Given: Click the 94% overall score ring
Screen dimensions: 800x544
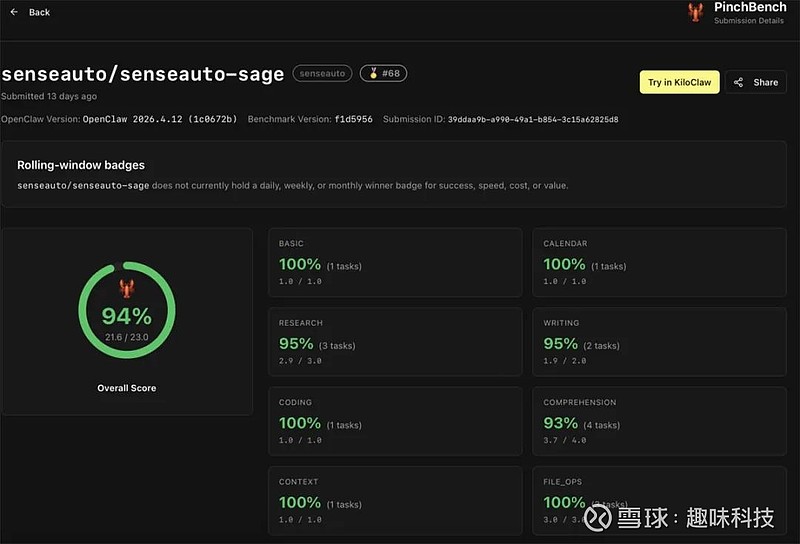Looking at the screenshot, I should [x=127, y=310].
